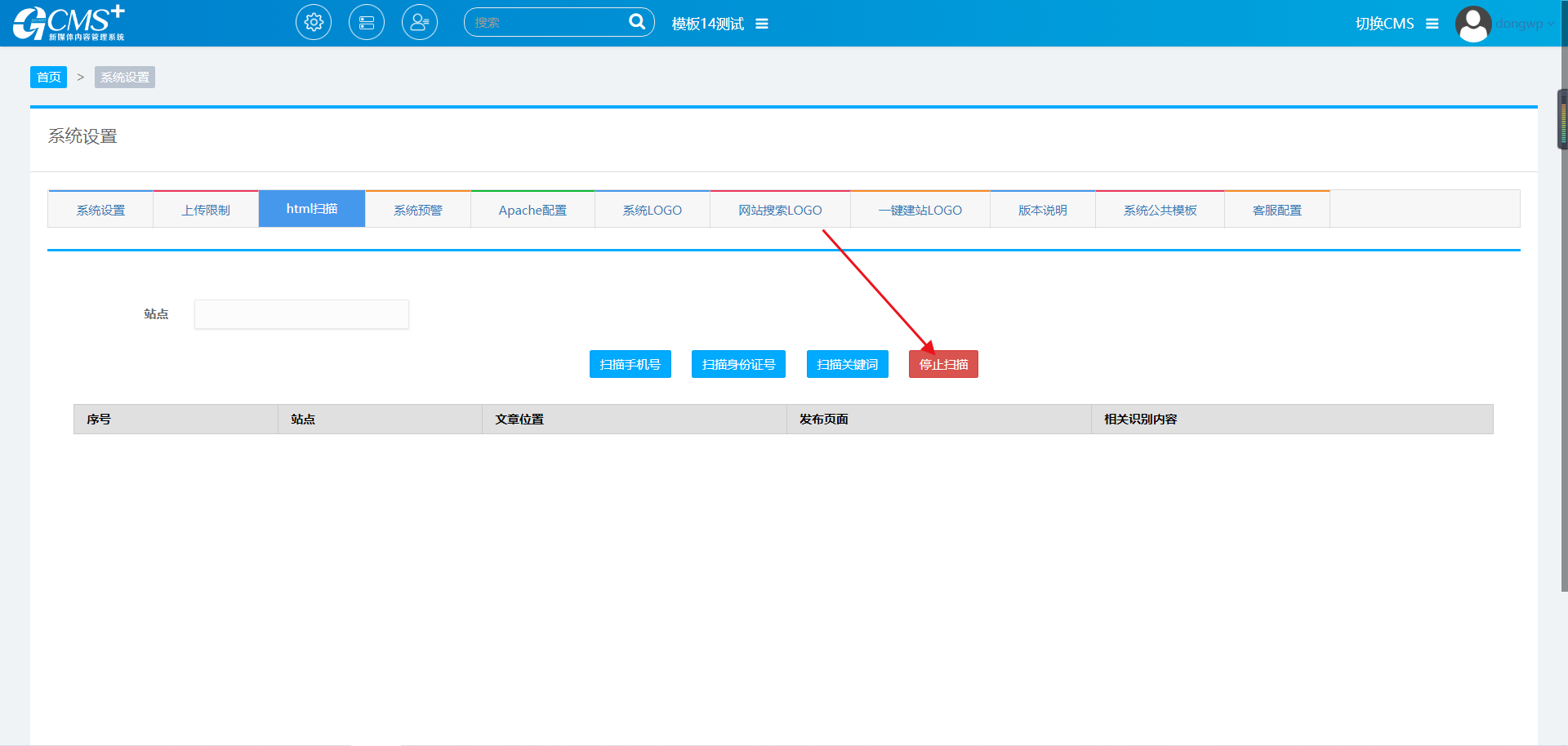The width and height of the screenshot is (1568, 746).
Task: Expand the 切换CMS menu
Action: click(1432, 24)
